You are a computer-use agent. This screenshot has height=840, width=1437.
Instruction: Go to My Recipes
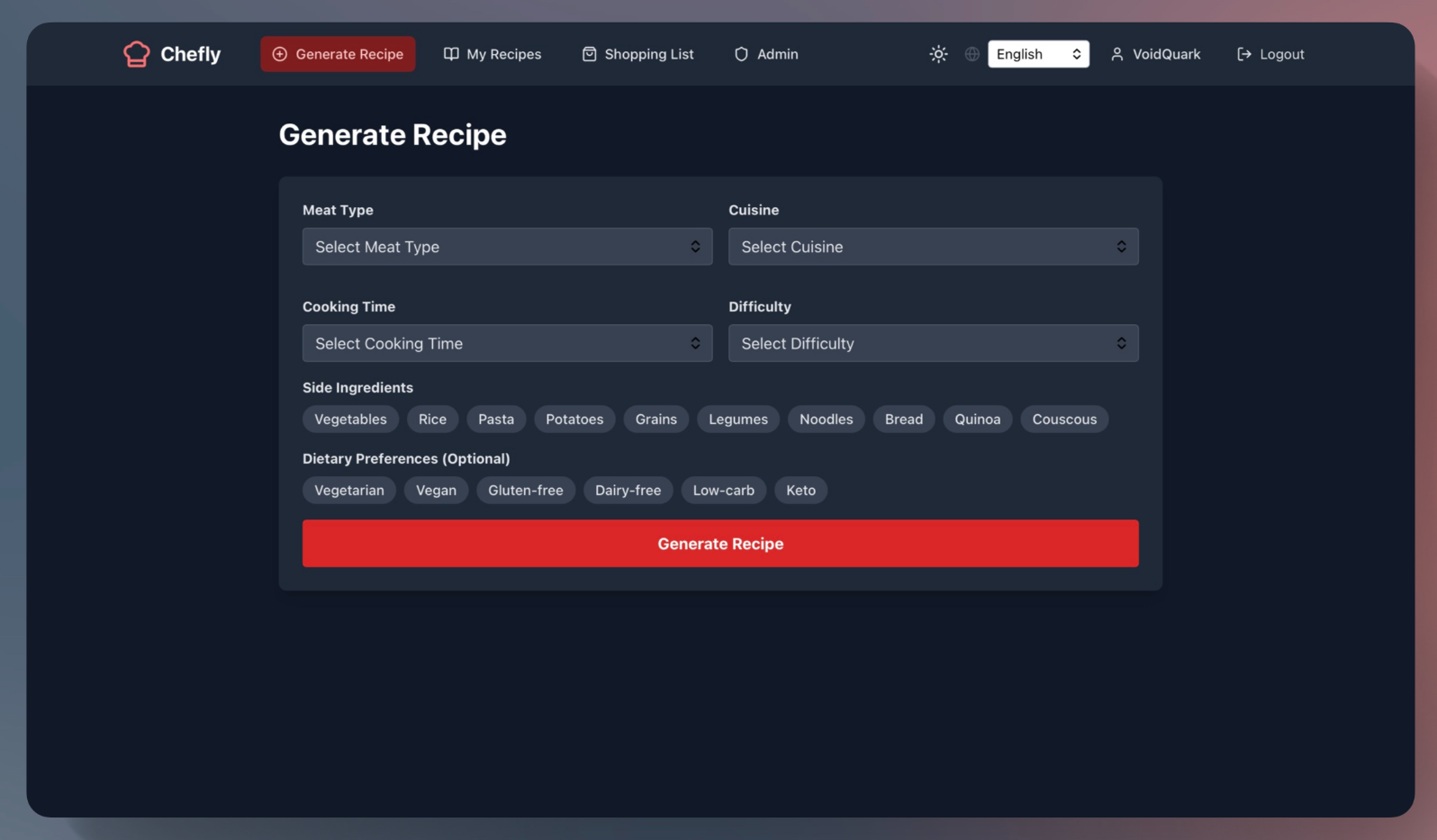click(493, 54)
